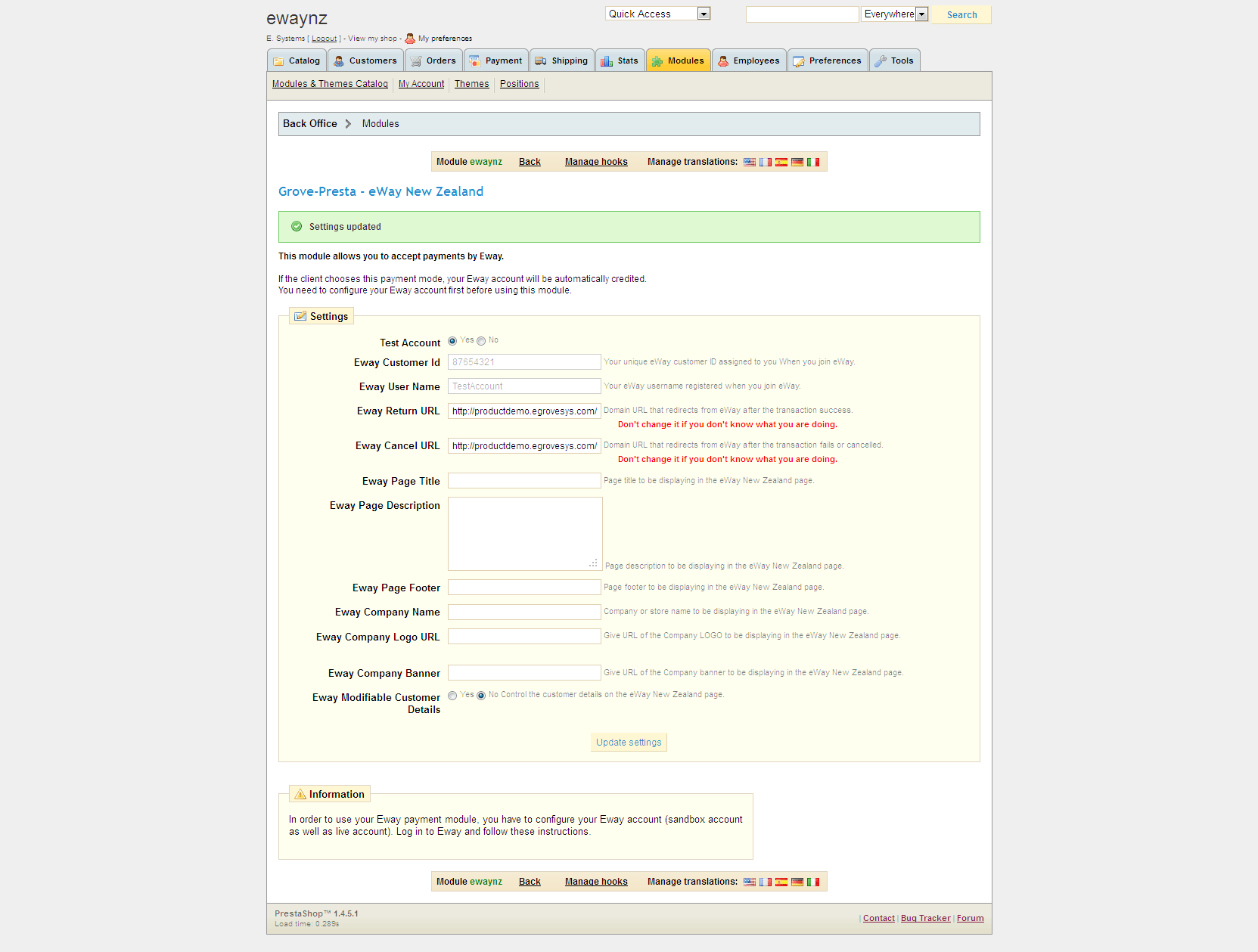Screen dimensions: 1258x952
Task: Click the Update settings button
Action: [x=629, y=743]
